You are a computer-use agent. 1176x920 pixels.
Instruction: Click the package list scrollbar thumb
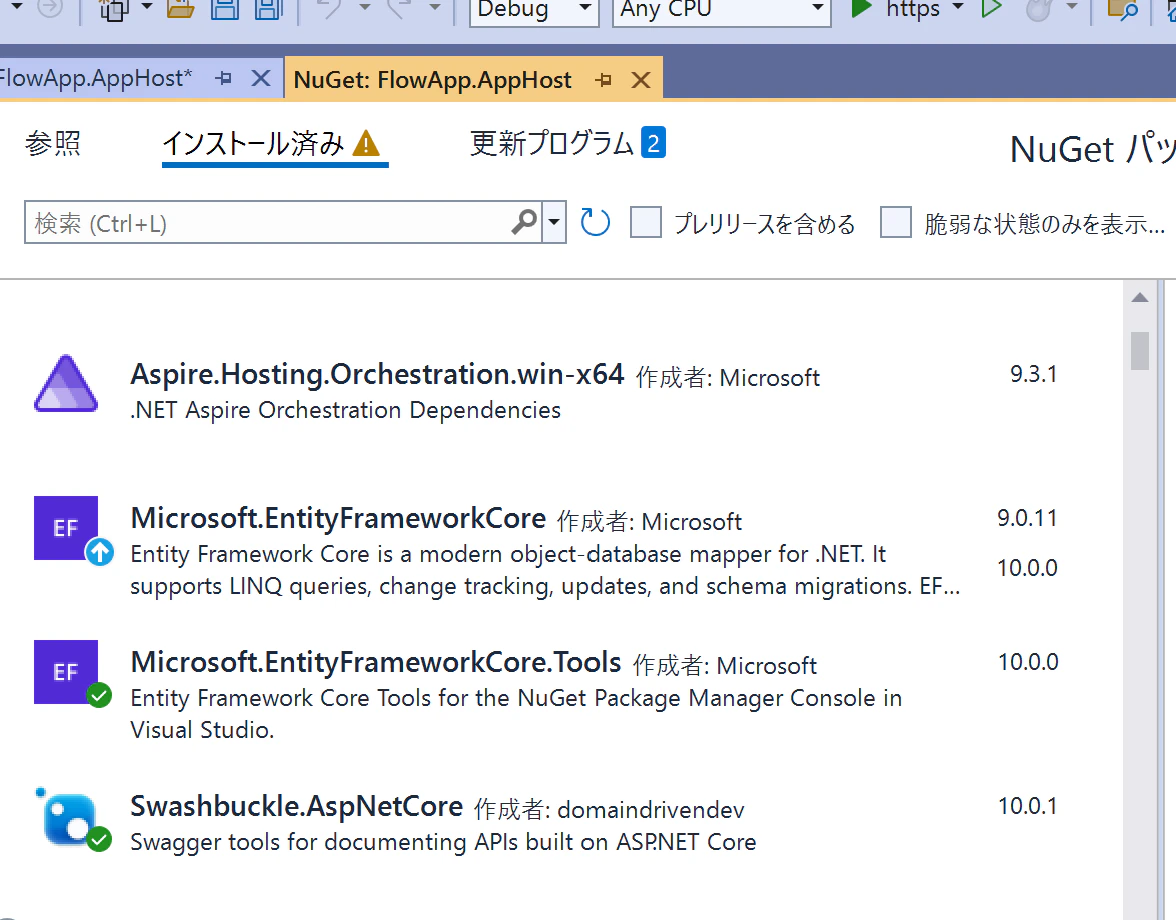click(x=1140, y=350)
